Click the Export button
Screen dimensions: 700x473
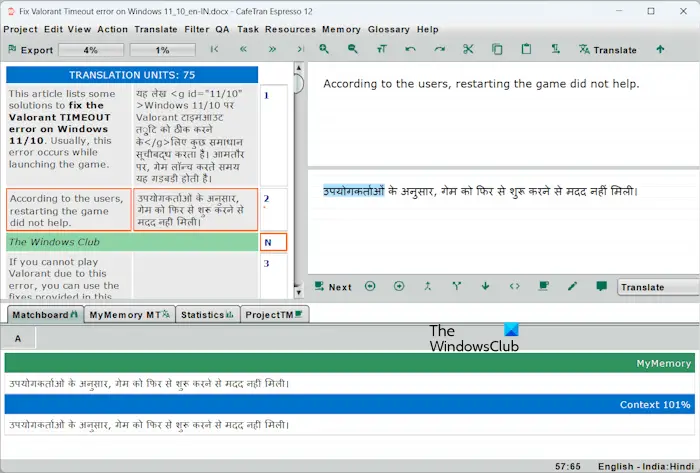coord(31,50)
